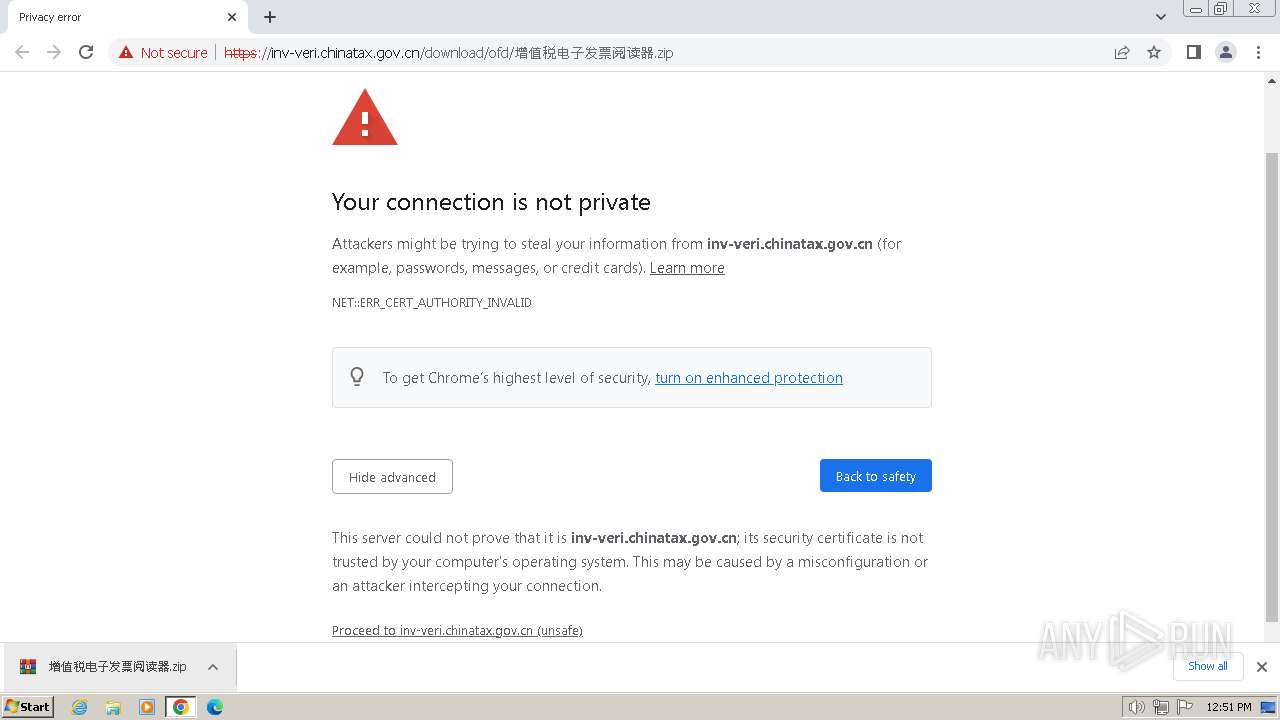Viewport: 1280px width, 720px height.
Task: Open tab search dropdown arrow
Action: (x=1160, y=17)
